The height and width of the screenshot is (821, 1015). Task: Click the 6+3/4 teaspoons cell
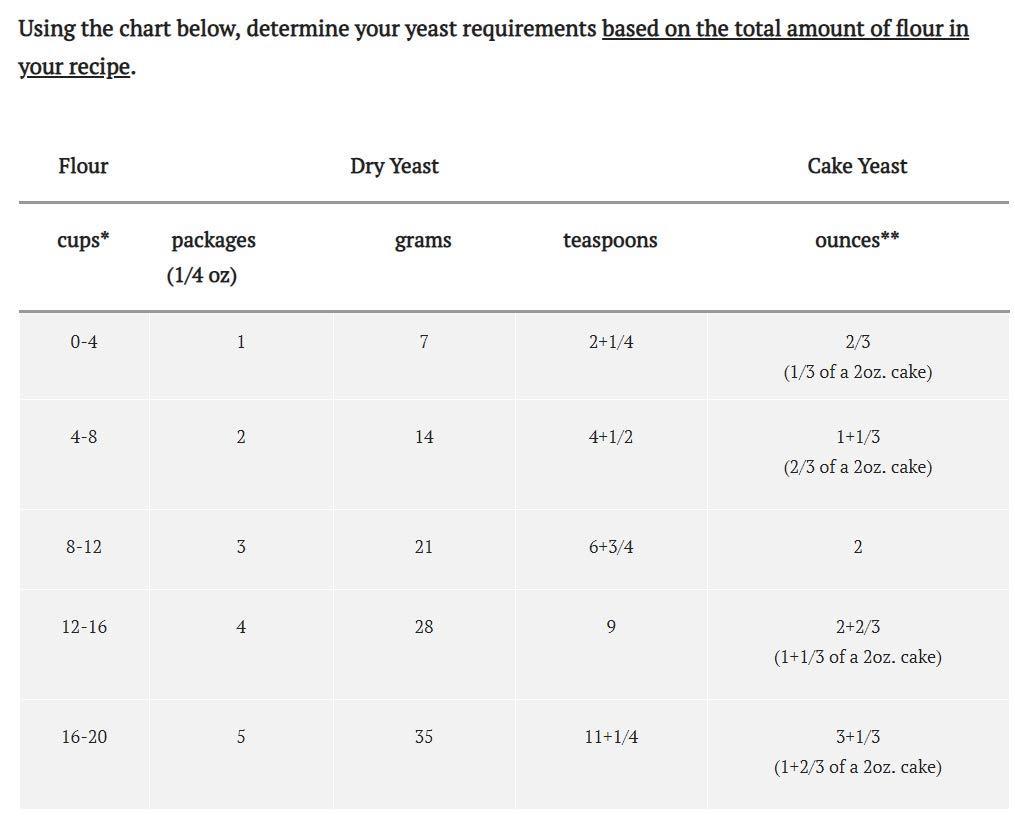[611, 547]
